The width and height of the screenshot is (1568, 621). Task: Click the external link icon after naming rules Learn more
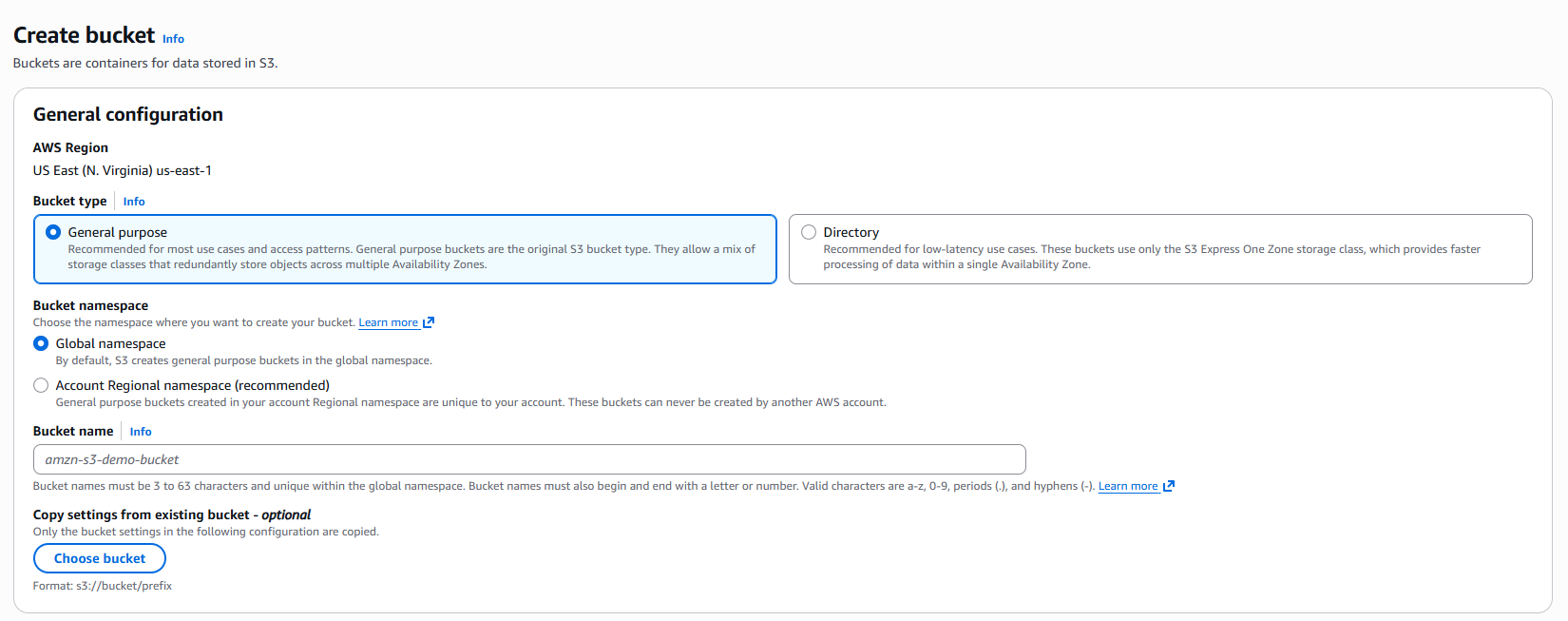(1169, 486)
